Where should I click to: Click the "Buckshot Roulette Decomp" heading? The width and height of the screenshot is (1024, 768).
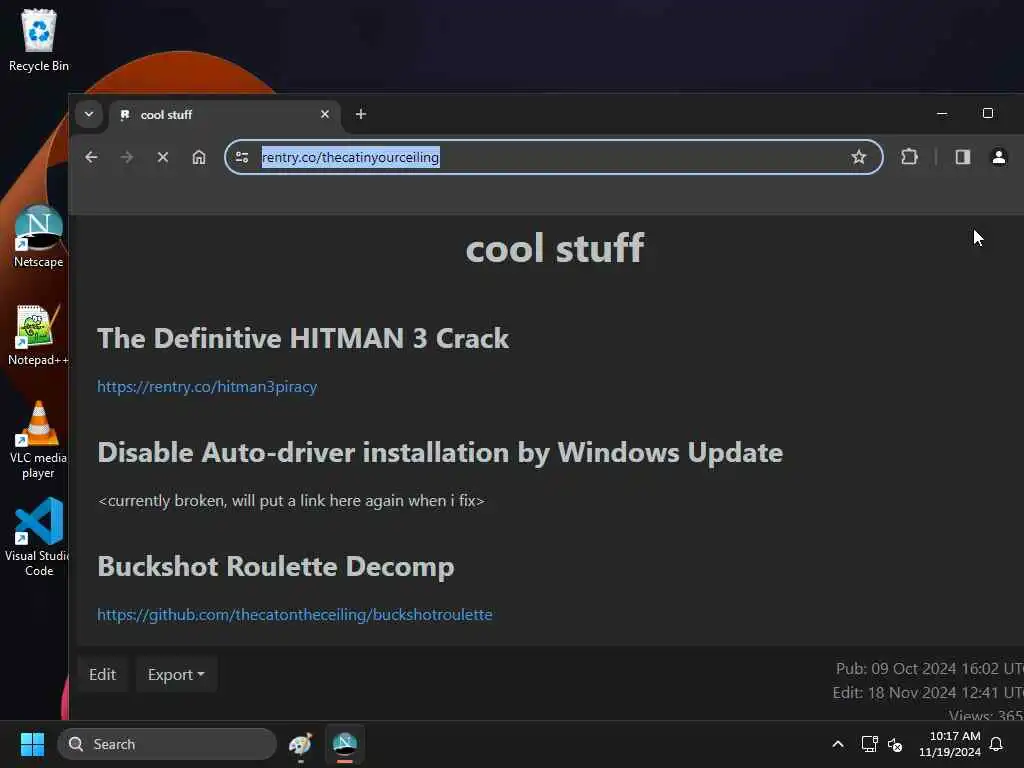click(x=276, y=567)
